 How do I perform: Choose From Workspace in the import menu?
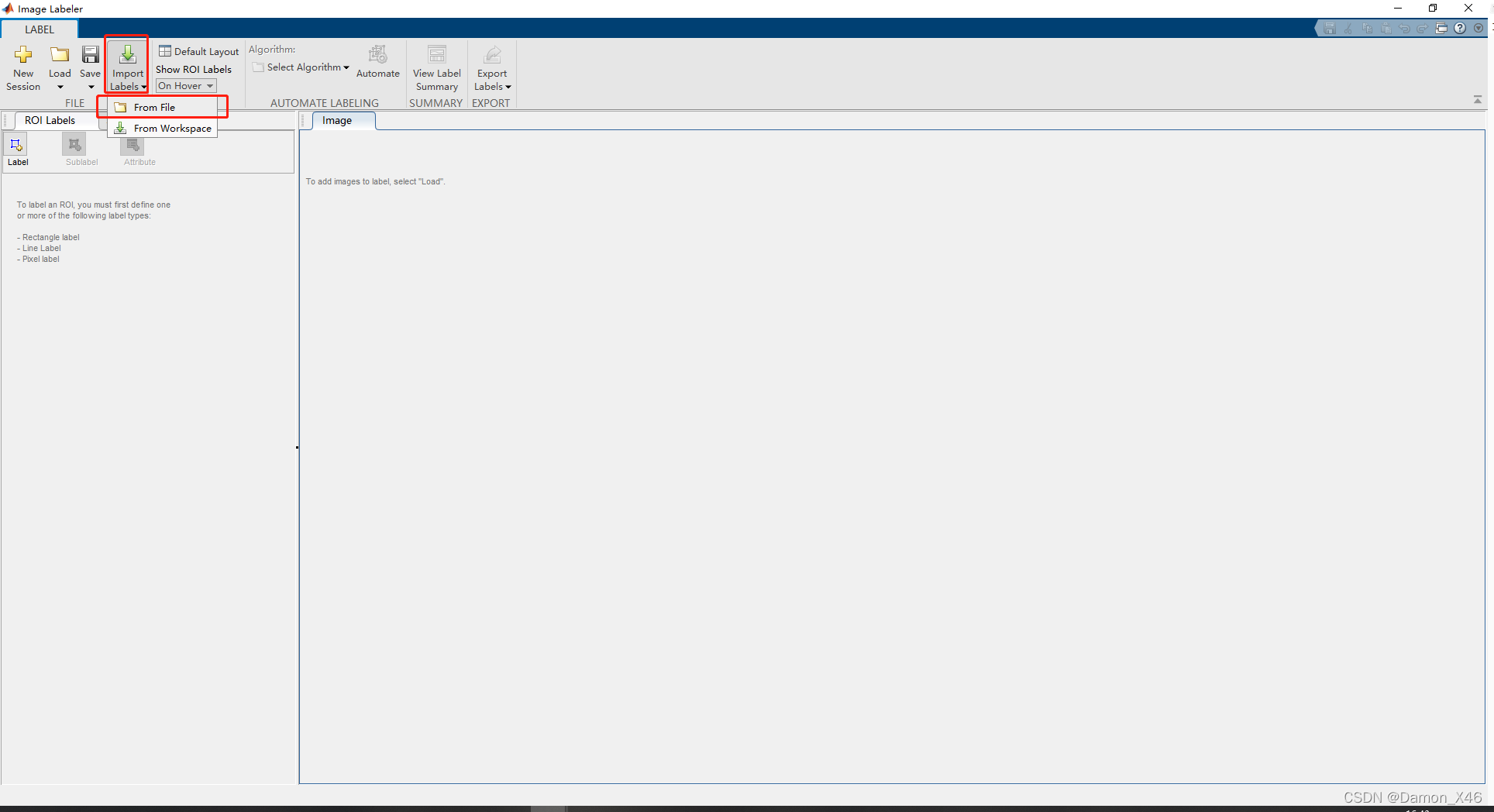click(x=163, y=128)
